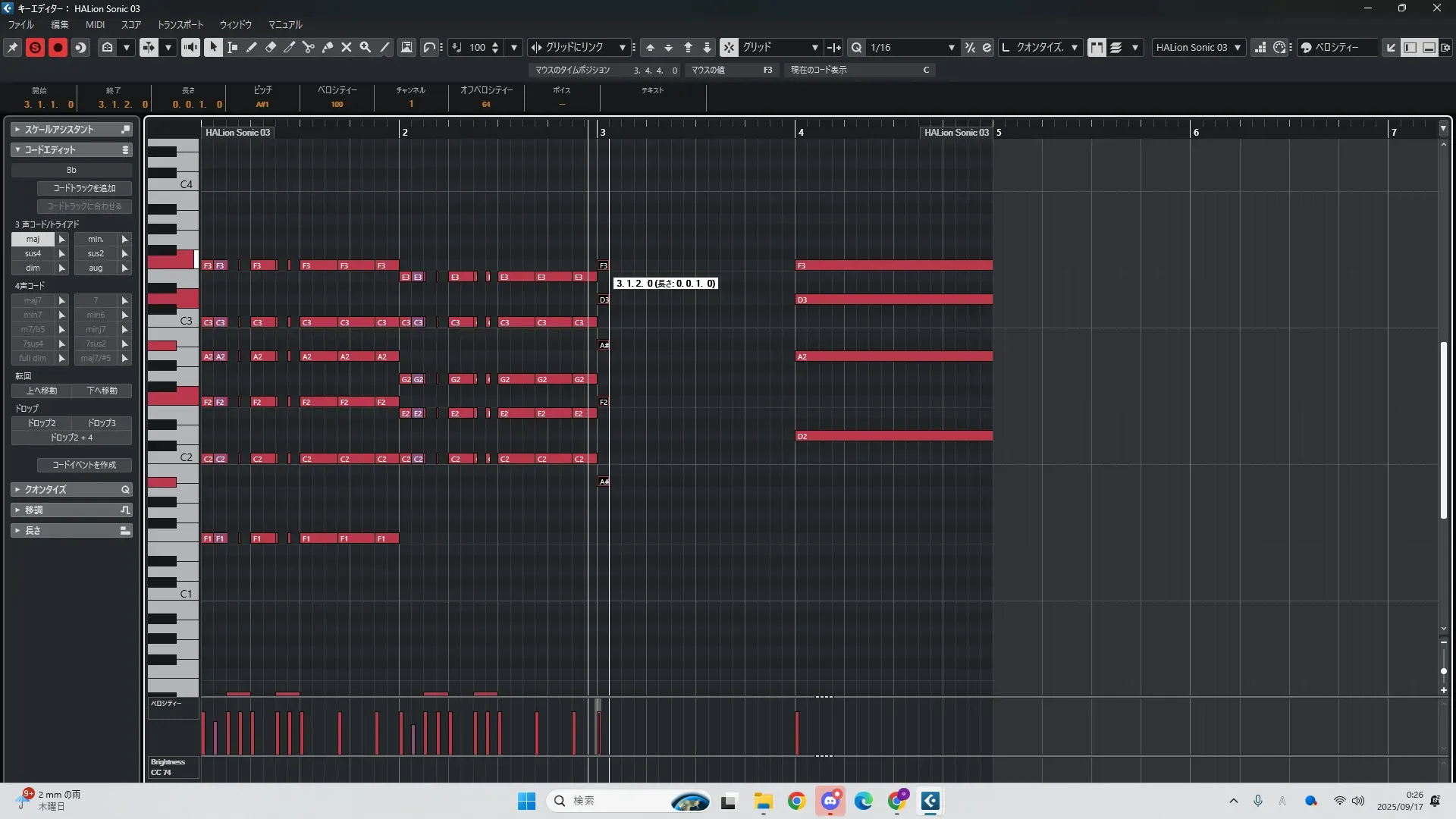Click the コードトラックを追加 button

[x=84, y=188]
